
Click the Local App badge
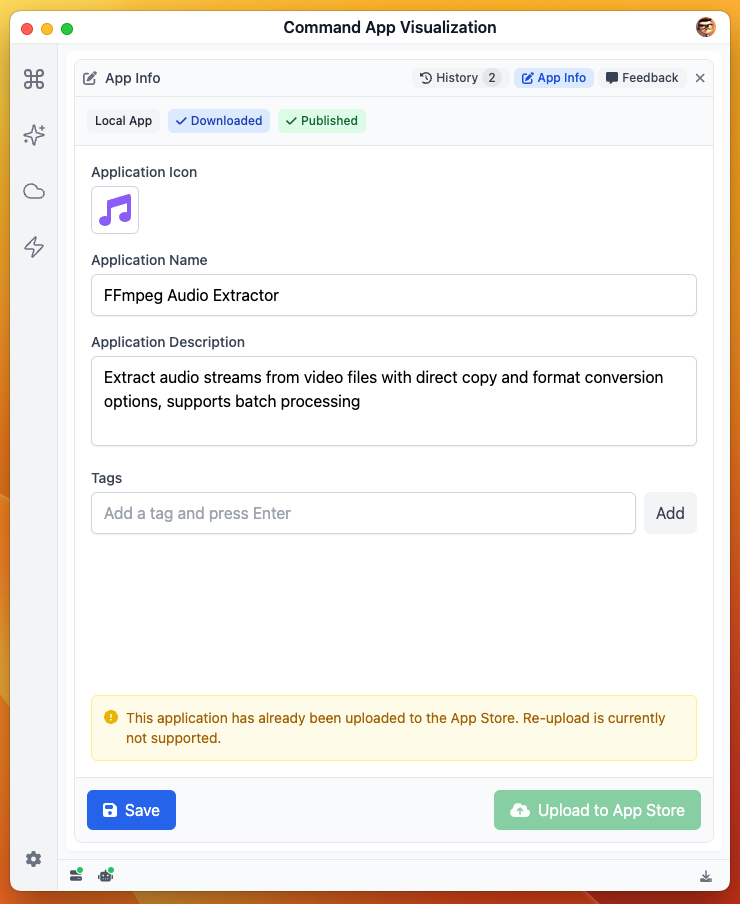tap(123, 120)
